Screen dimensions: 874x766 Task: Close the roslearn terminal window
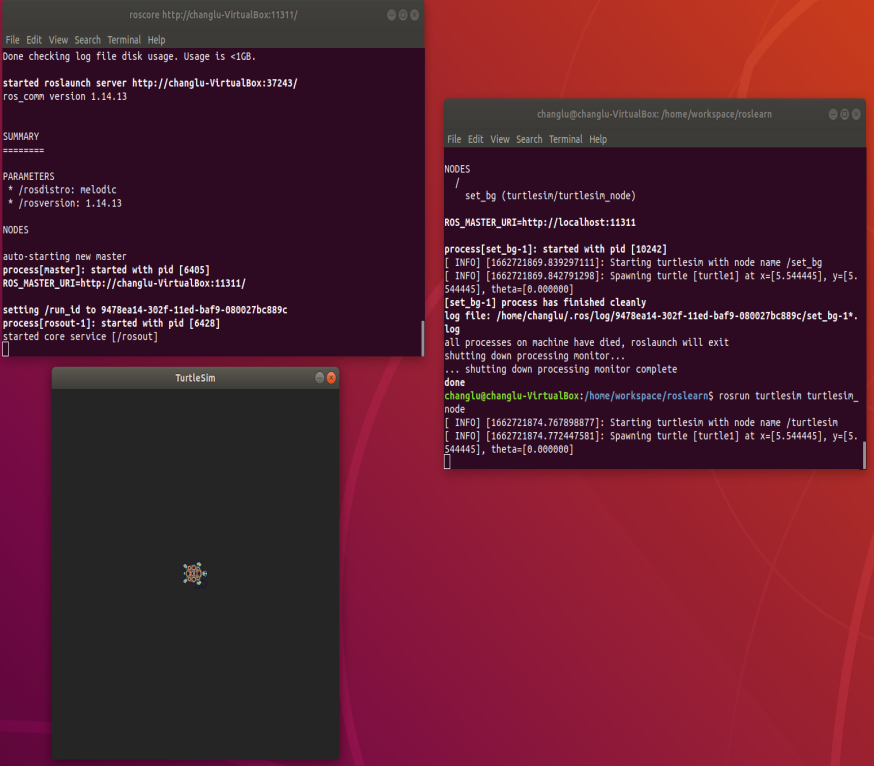pos(856,114)
